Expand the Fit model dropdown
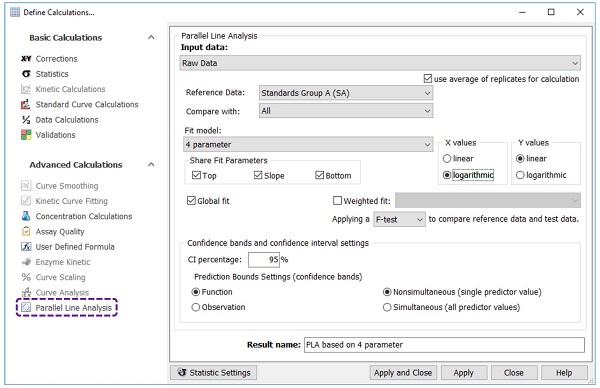Screen dimensions: 600x388 (308, 145)
